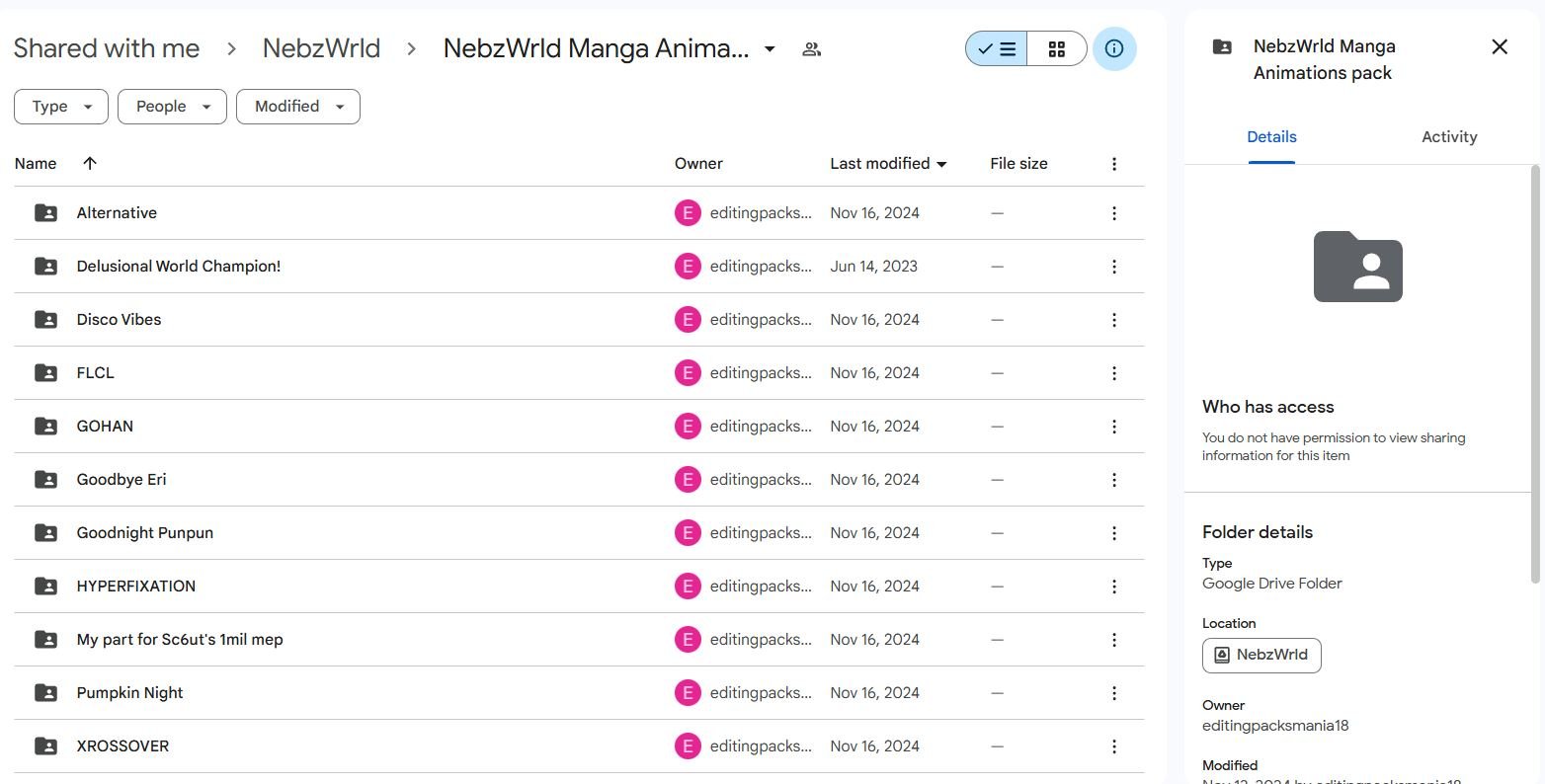Click the Alternative shared folder icon

pyautogui.click(x=45, y=212)
